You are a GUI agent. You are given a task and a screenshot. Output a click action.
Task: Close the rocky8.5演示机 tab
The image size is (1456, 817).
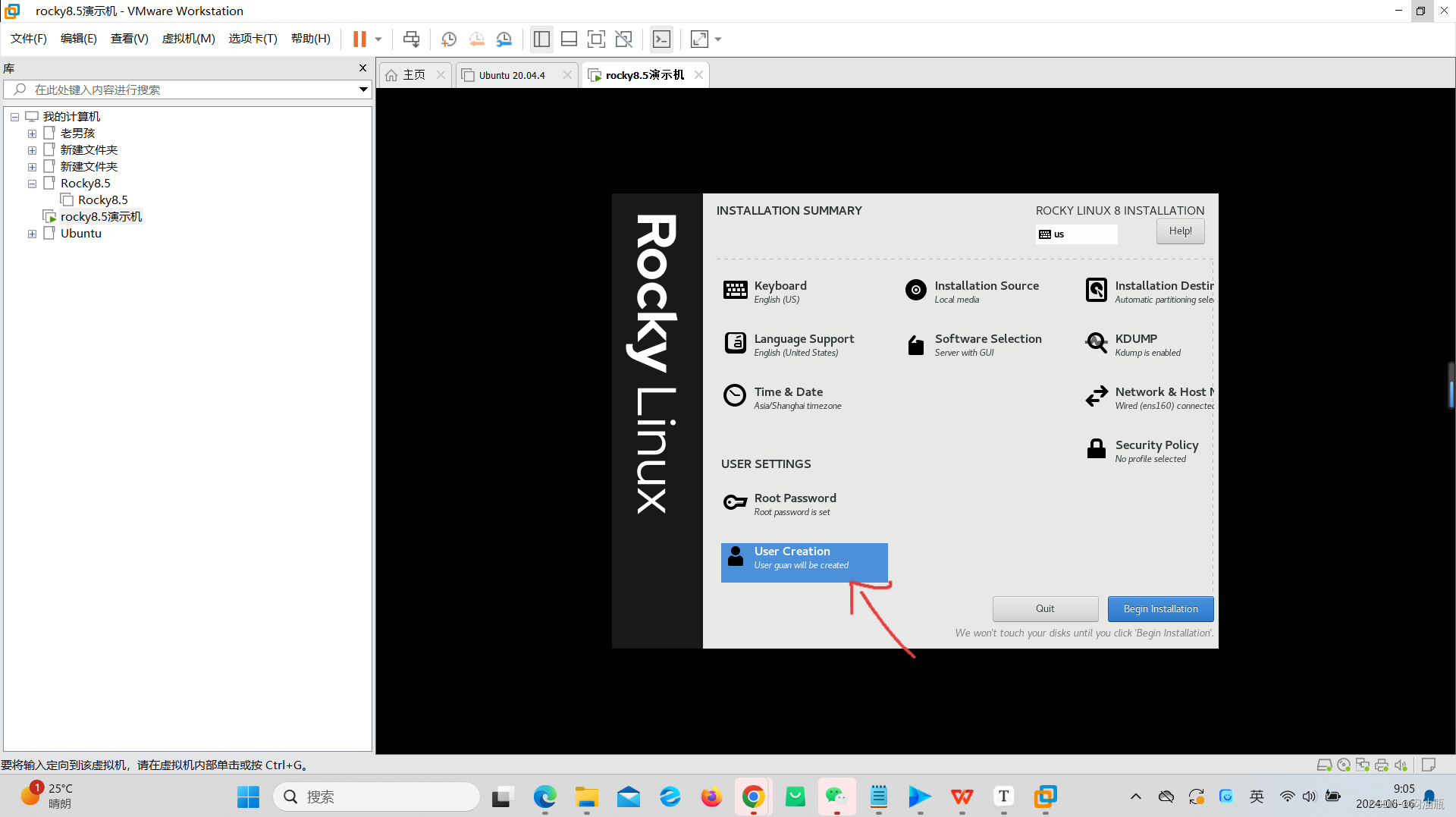[698, 75]
